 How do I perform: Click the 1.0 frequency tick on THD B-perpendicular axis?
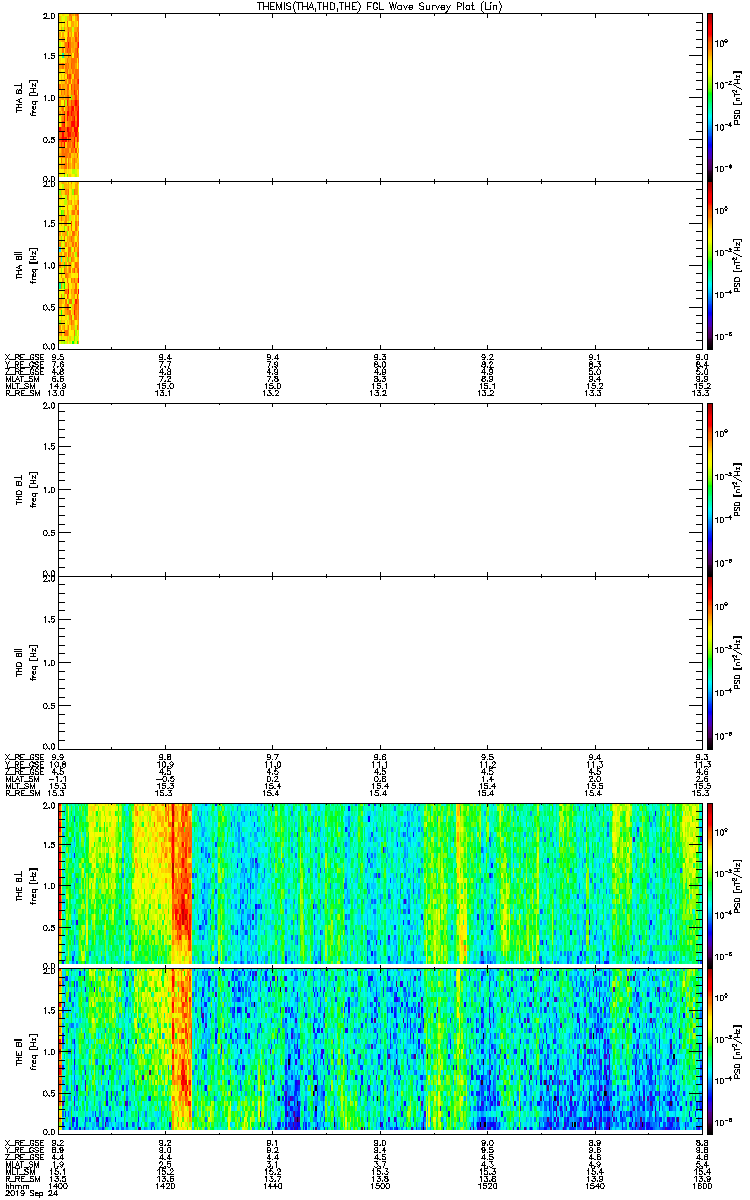click(50, 491)
